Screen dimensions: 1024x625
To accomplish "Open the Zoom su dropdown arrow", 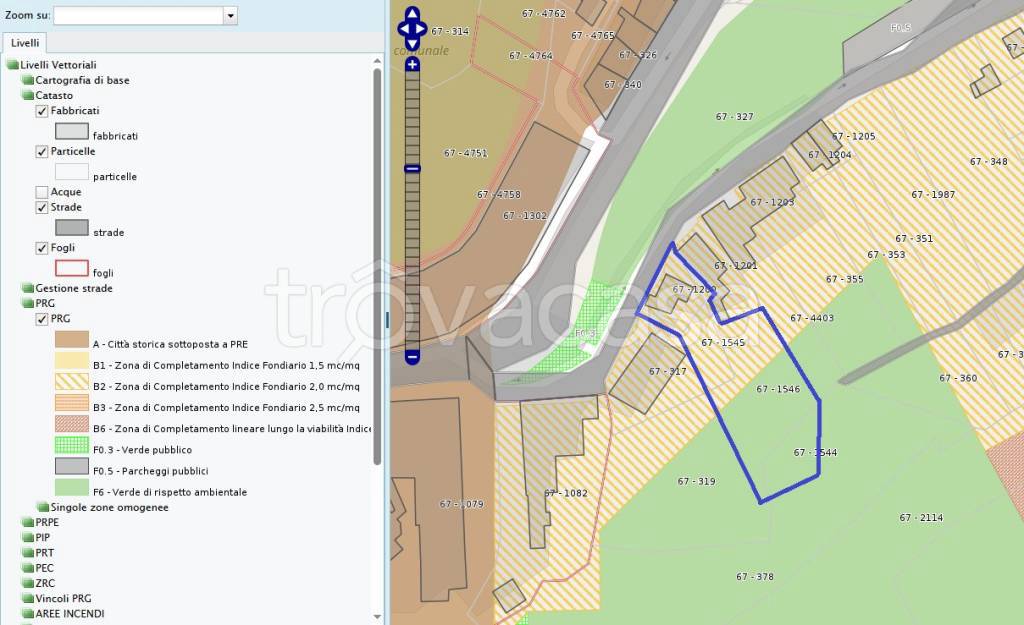I will coord(230,16).
